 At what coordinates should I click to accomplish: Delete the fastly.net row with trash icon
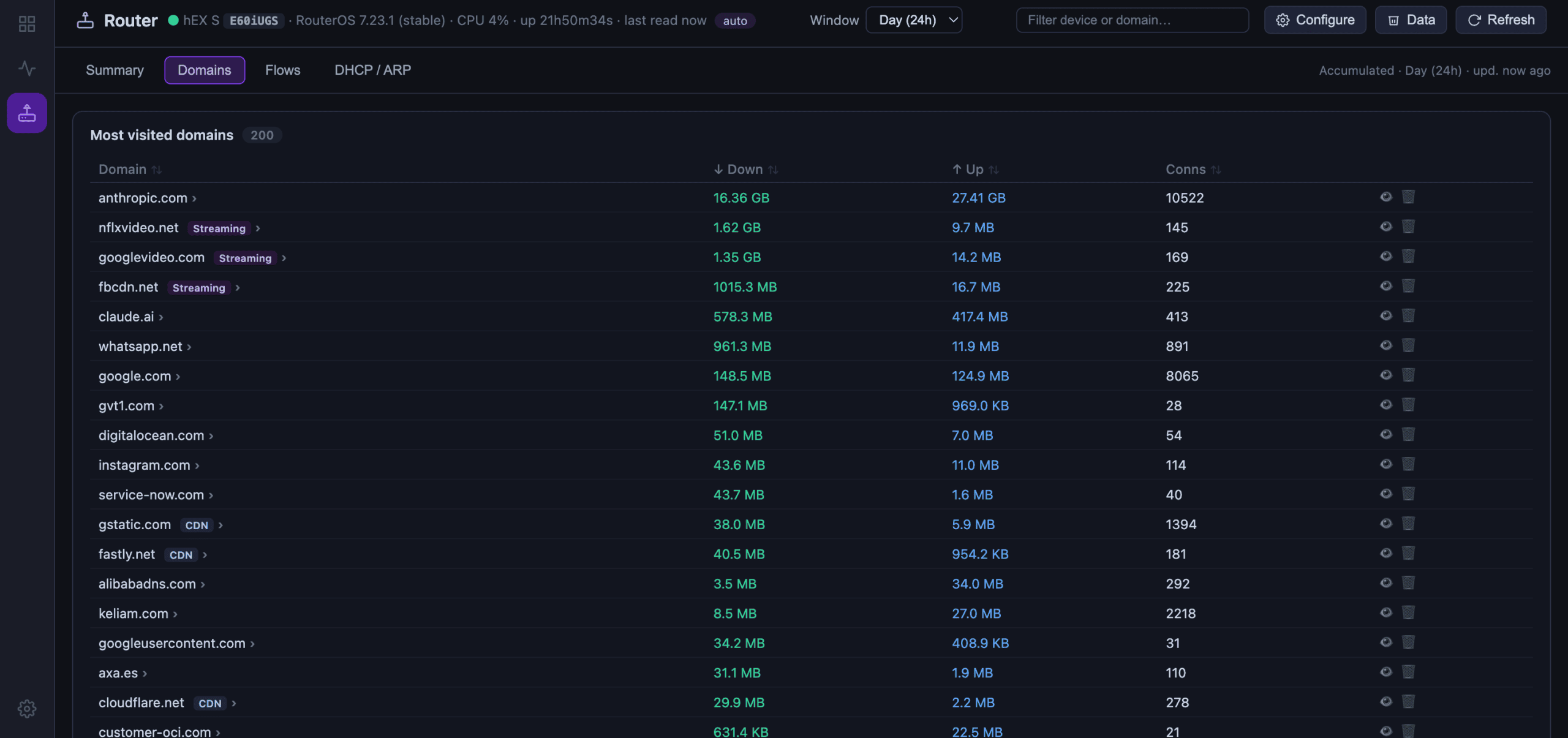(1408, 553)
